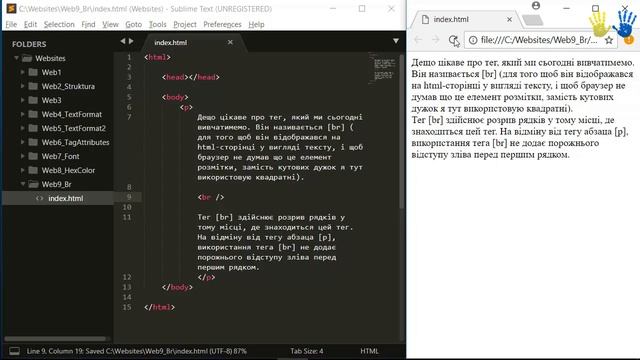The image size is (640, 360).
Task: Expand the Web5_TextFormat2 folder
Action: 23,128
